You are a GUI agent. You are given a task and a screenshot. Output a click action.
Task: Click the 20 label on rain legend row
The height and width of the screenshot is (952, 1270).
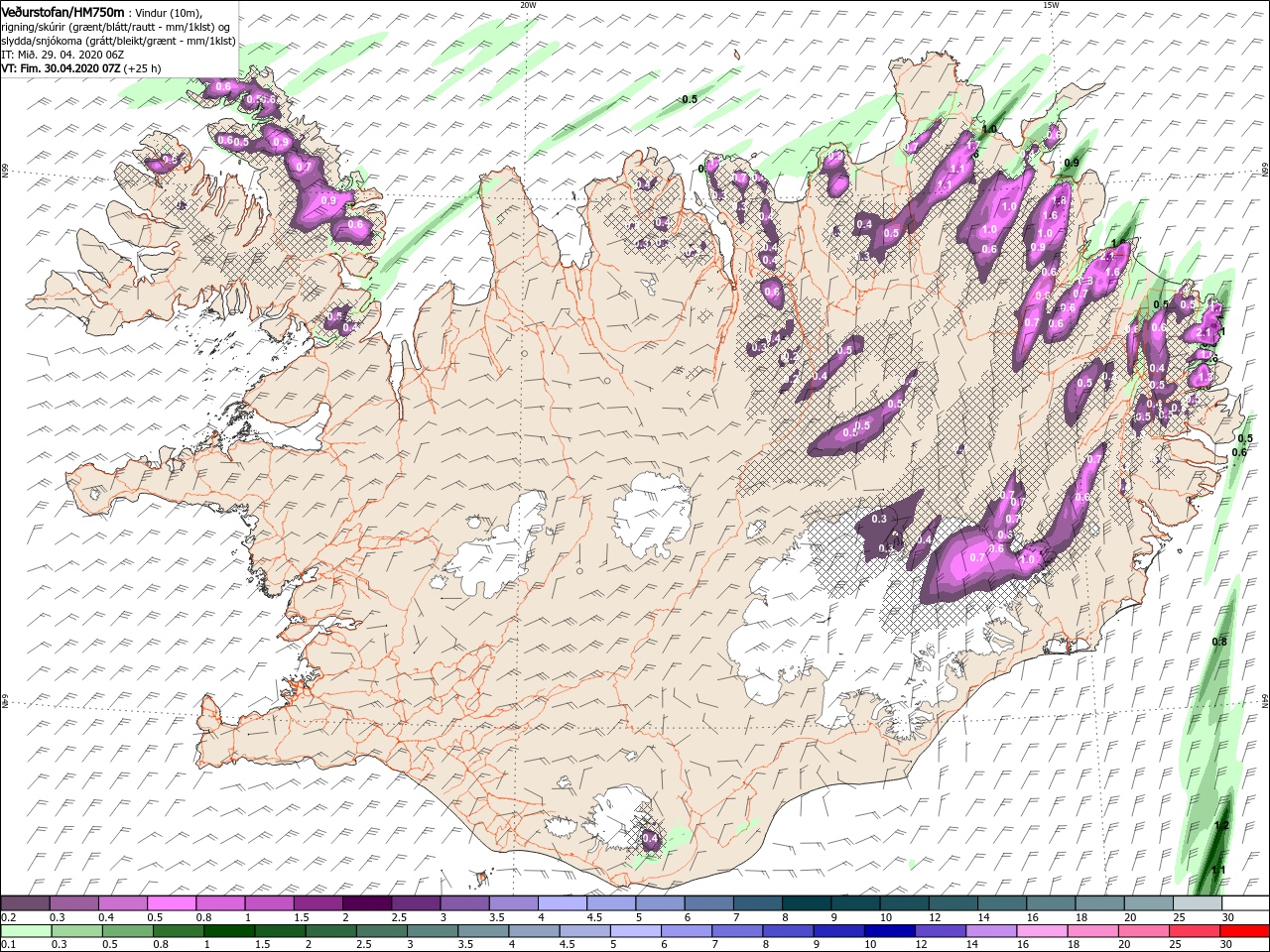pos(1125,945)
